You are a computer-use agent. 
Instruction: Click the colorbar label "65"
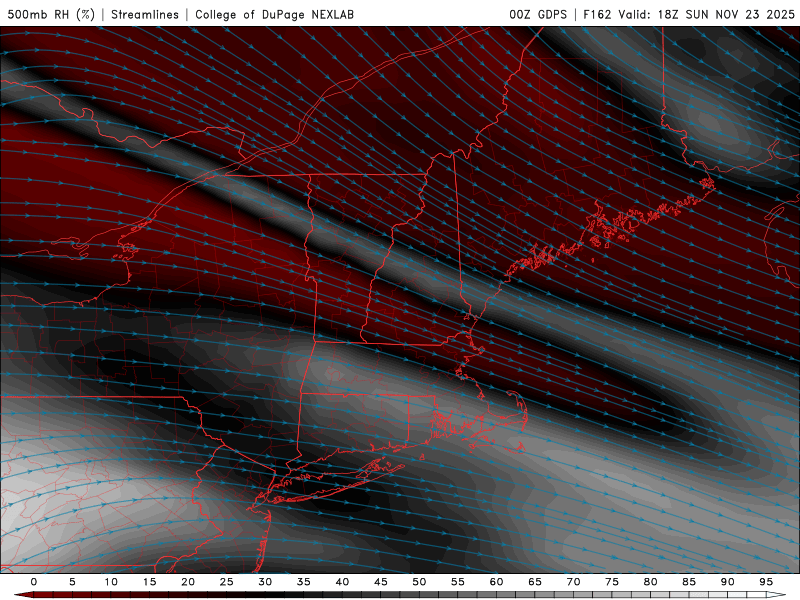535,582
